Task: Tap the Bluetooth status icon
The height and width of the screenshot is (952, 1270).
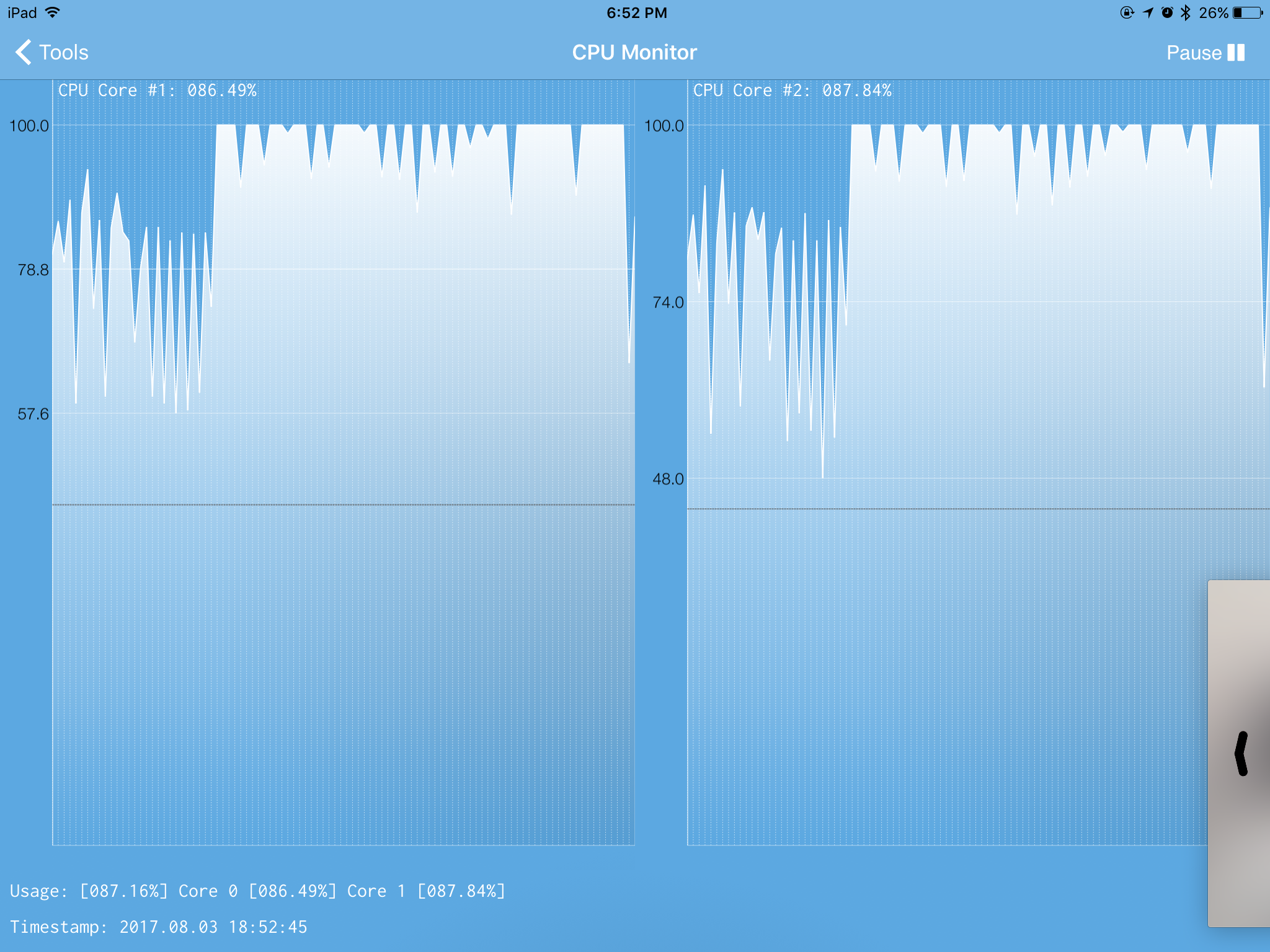Action: [1185, 12]
